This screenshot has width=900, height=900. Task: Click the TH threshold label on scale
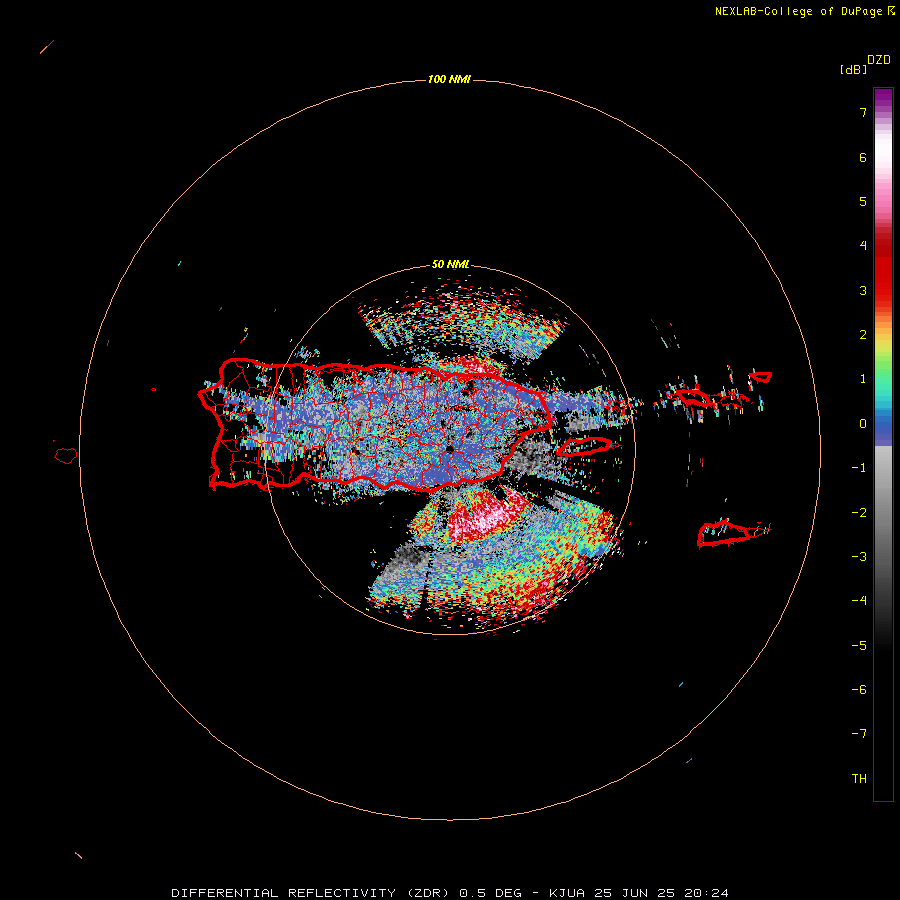tap(859, 779)
